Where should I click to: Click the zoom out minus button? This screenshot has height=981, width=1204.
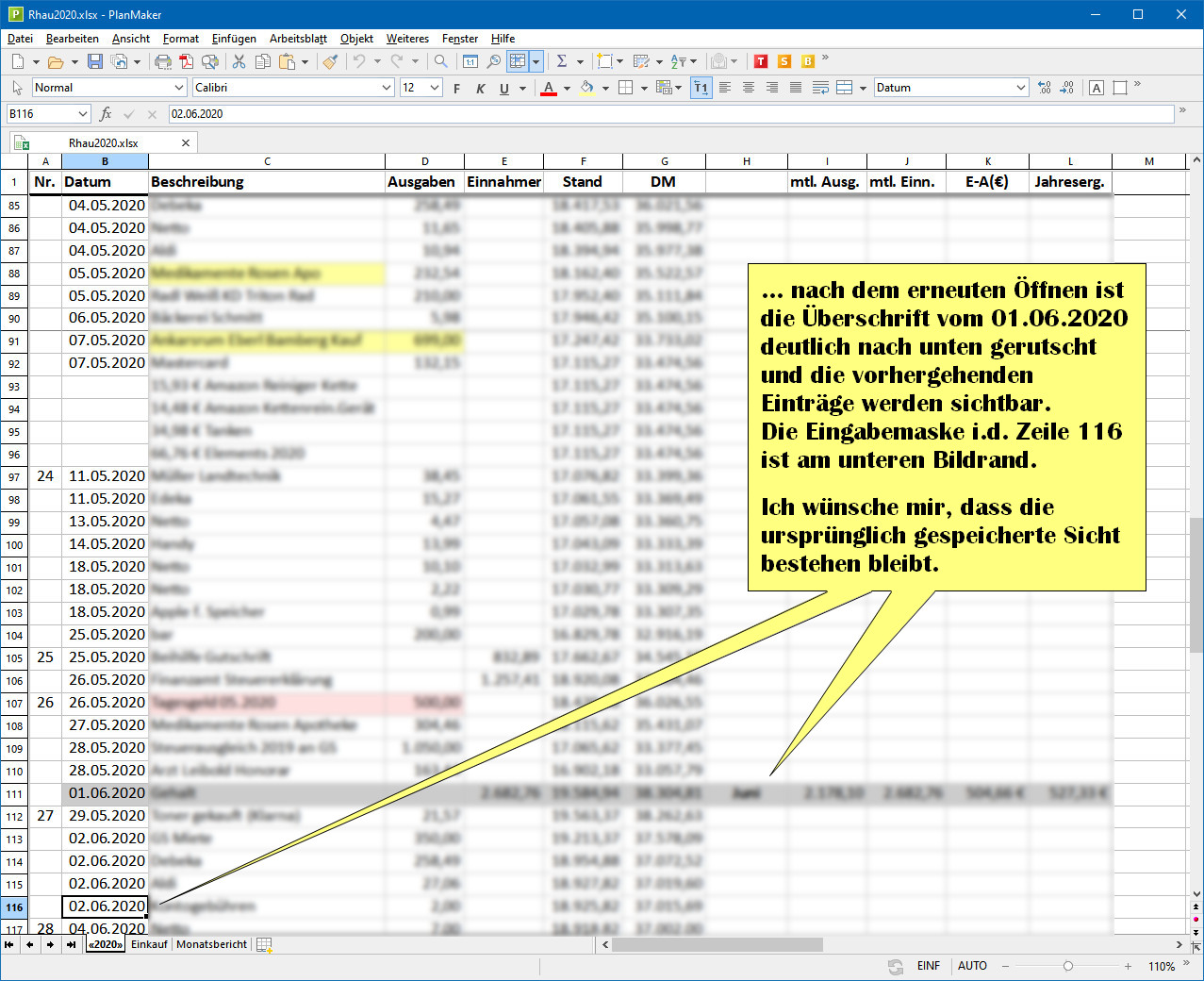click(x=1005, y=966)
